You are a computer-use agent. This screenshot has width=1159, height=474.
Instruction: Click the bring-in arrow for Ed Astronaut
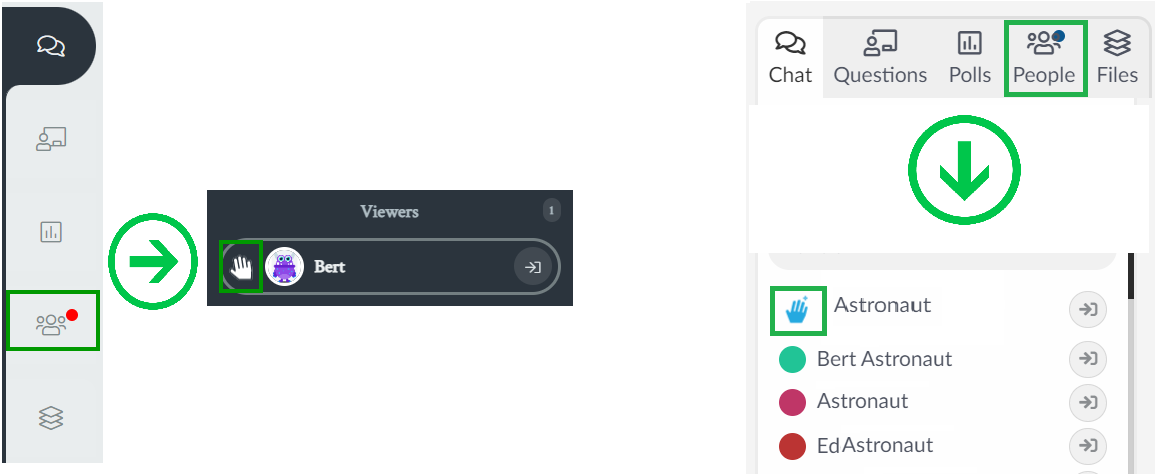pos(1088,445)
